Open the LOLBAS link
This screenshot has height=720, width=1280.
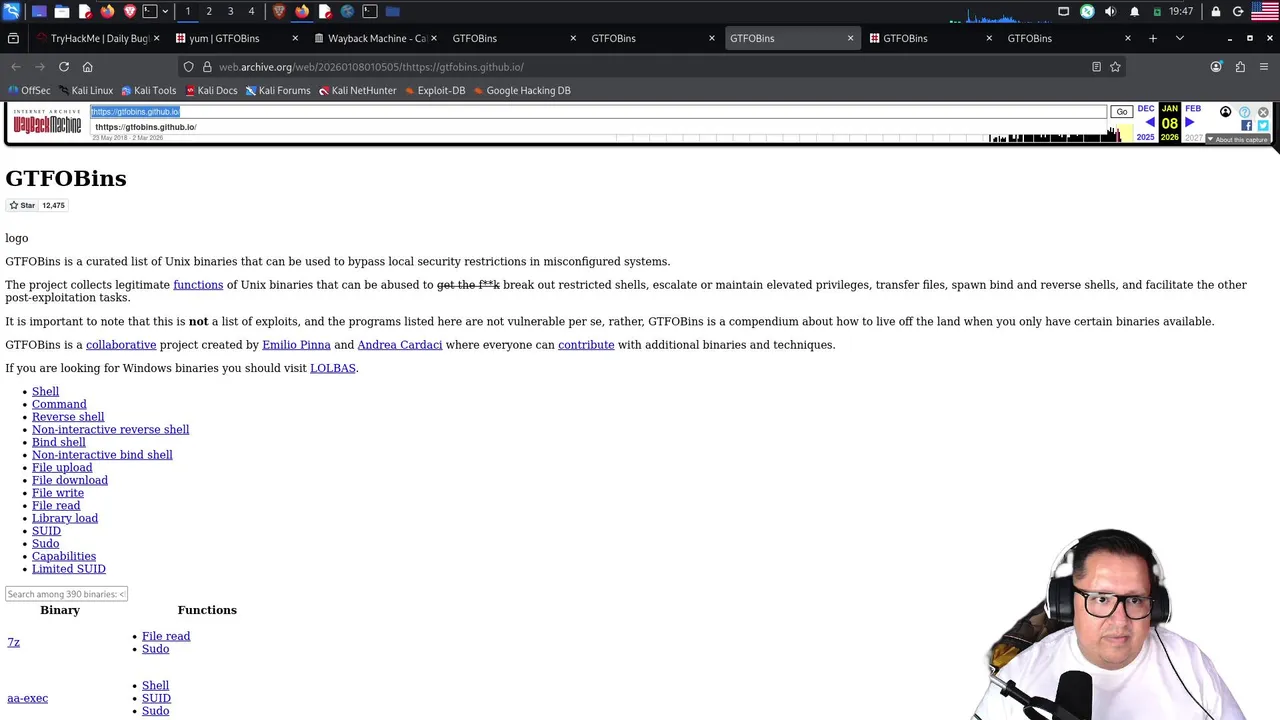333,368
